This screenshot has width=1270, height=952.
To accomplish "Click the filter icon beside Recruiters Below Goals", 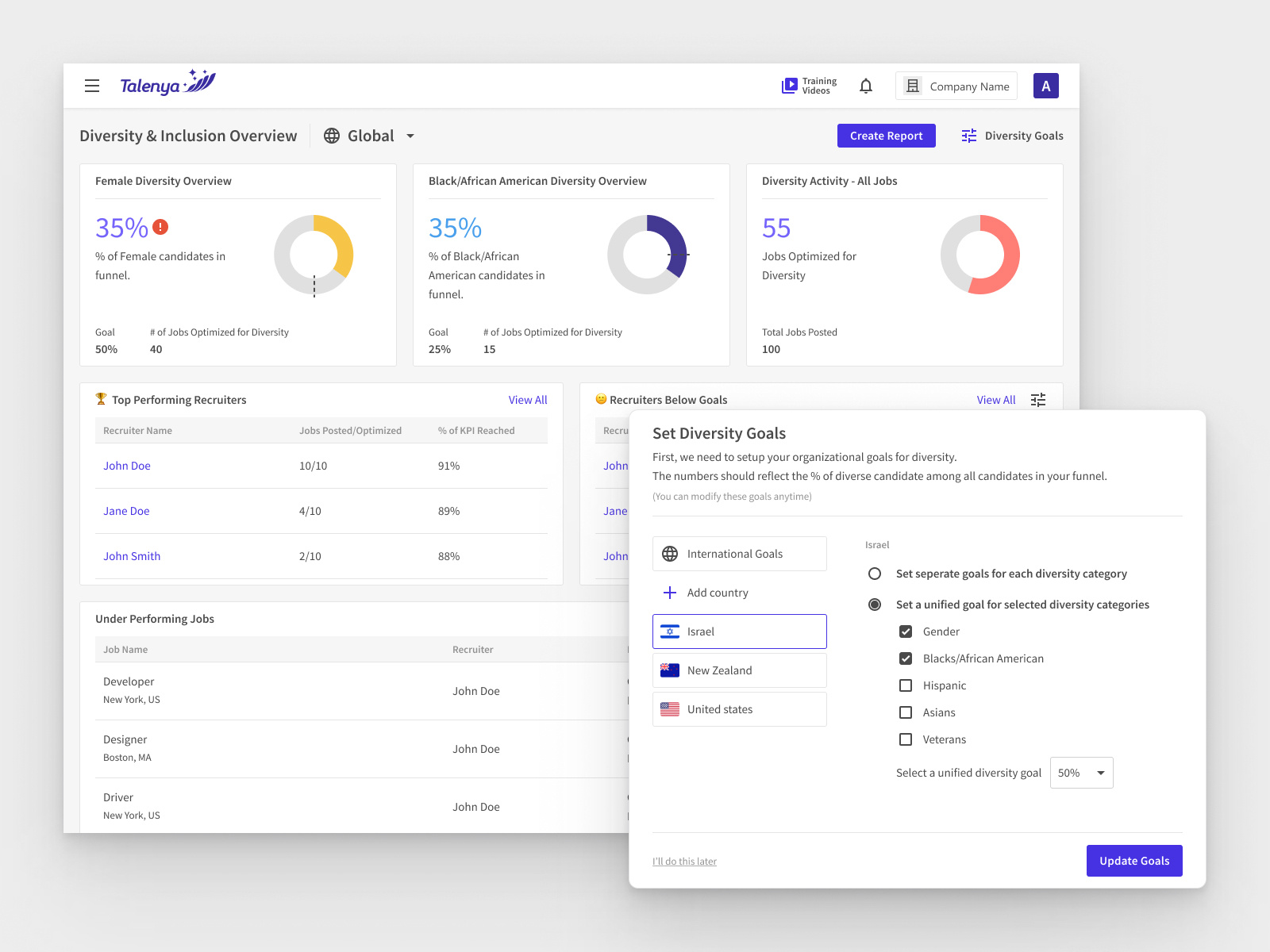I will tap(1037, 400).
